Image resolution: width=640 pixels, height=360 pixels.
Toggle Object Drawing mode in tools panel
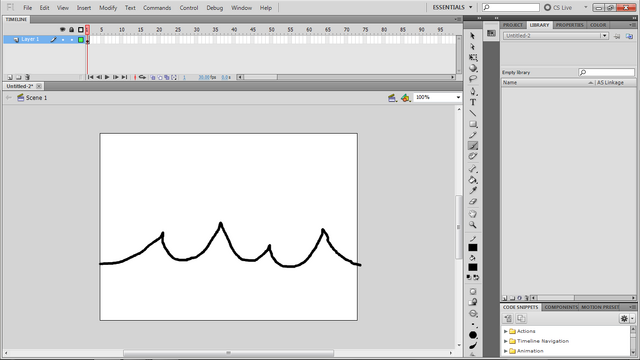pyautogui.click(x=473, y=291)
